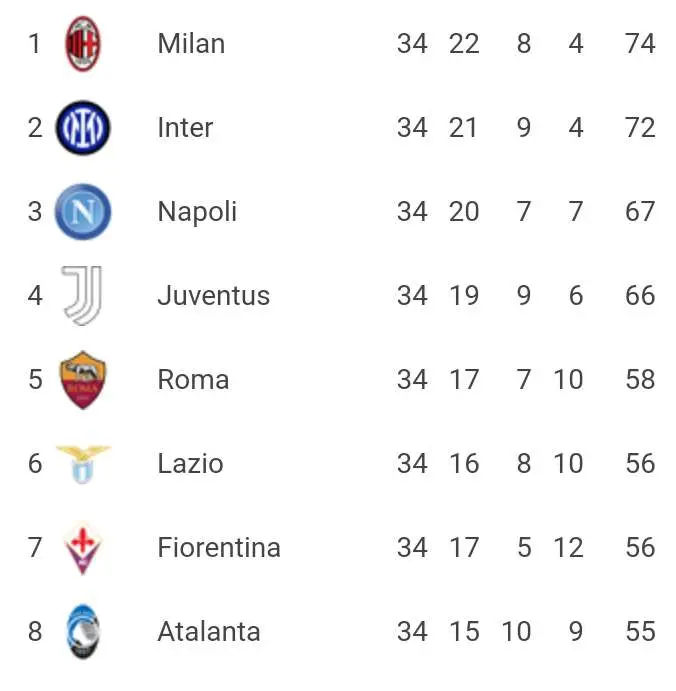
Task: Select the Juventus team name
Action: 214,295
